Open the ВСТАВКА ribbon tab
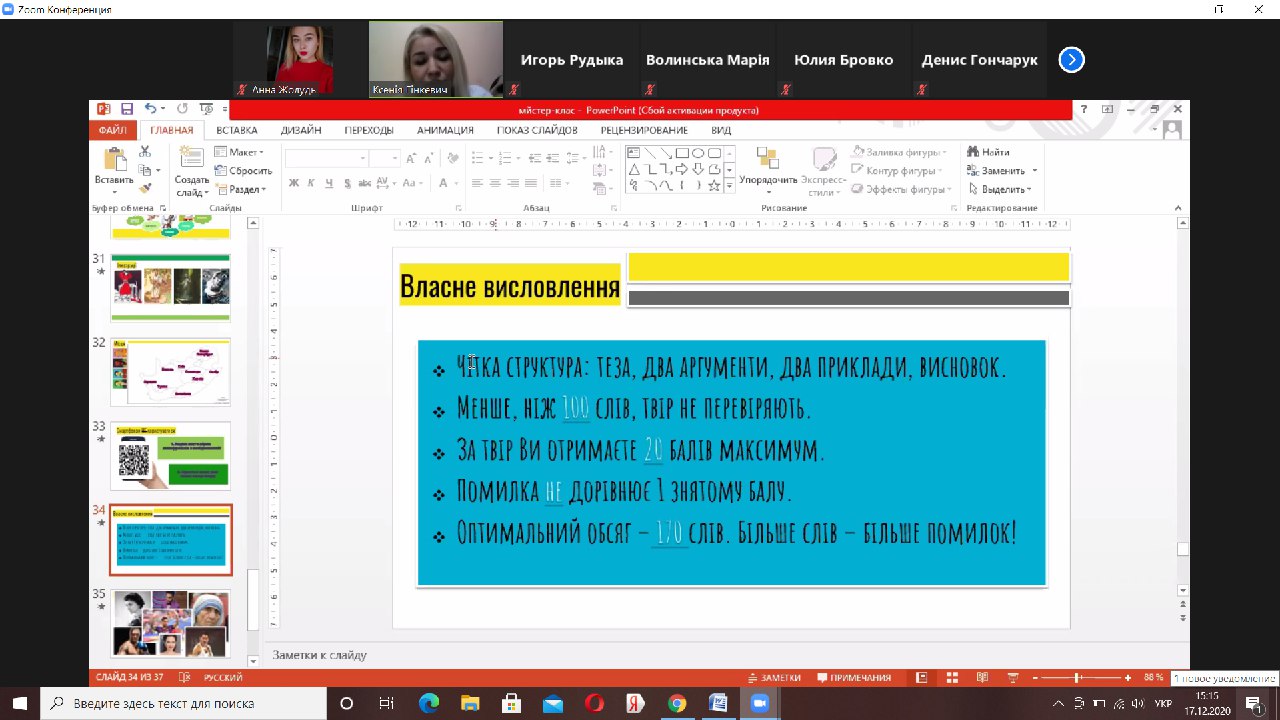 237,130
